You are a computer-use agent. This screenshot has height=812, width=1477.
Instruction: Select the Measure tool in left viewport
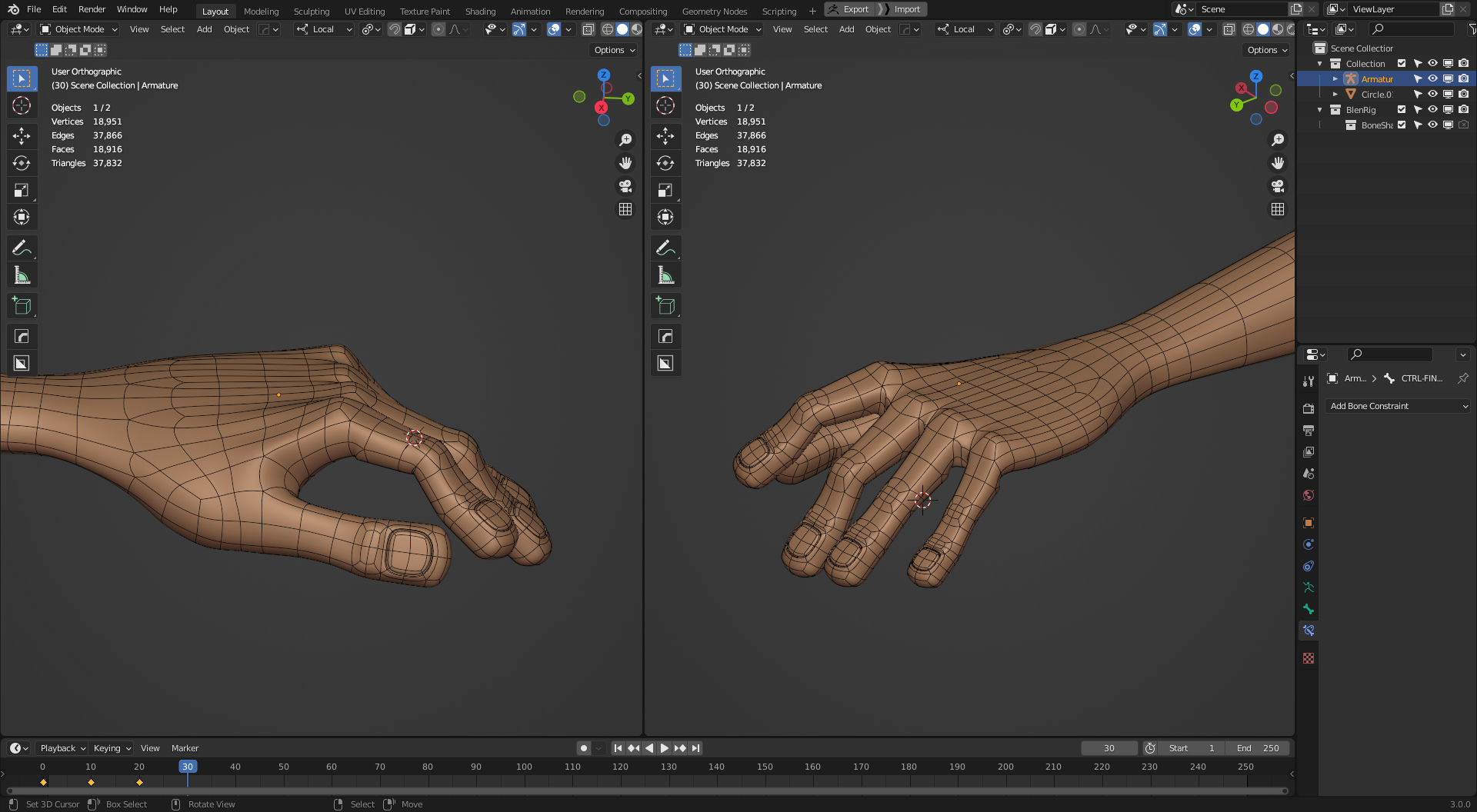tap(22, 275)
